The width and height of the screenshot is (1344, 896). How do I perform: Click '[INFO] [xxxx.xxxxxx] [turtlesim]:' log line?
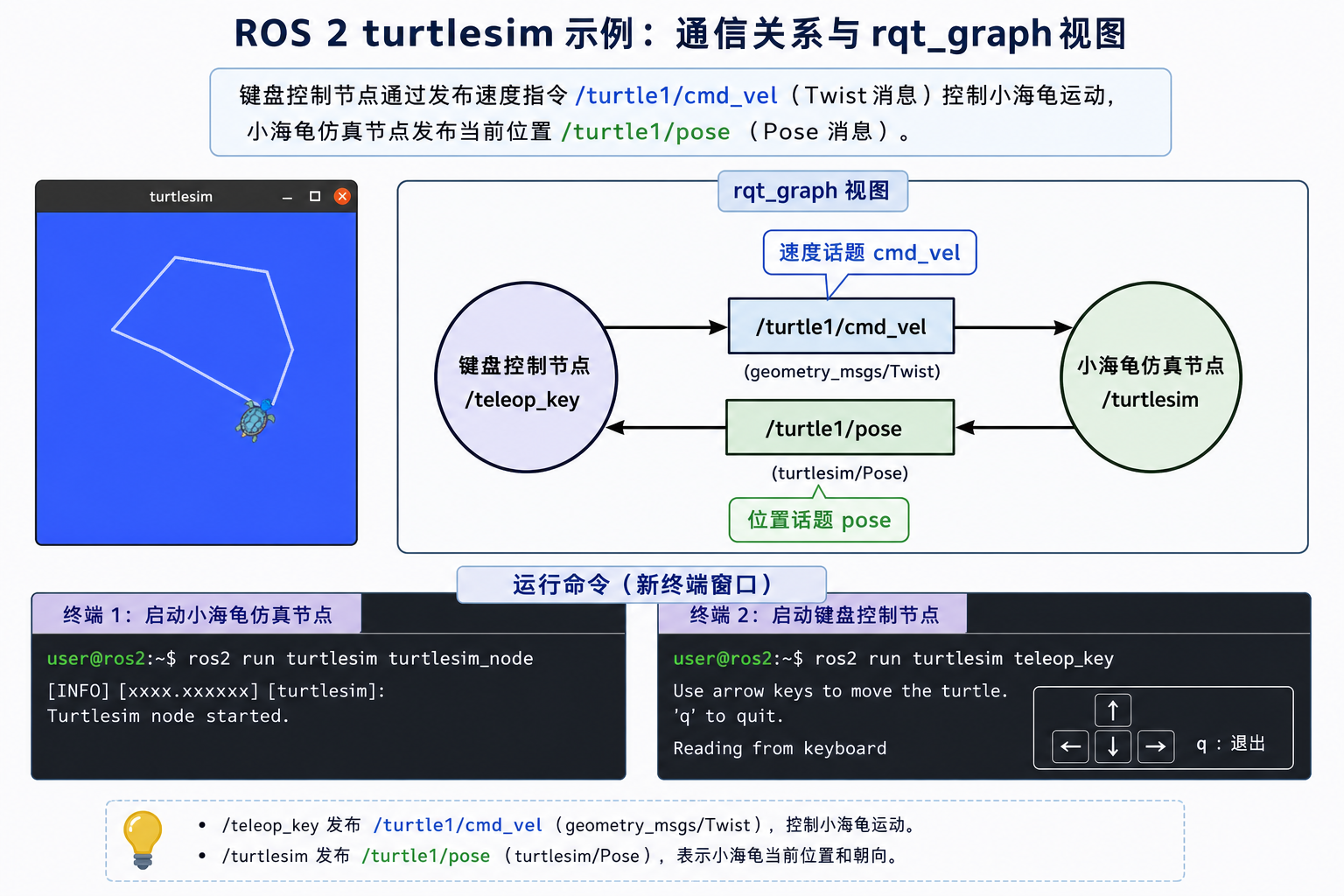[216, 690]
